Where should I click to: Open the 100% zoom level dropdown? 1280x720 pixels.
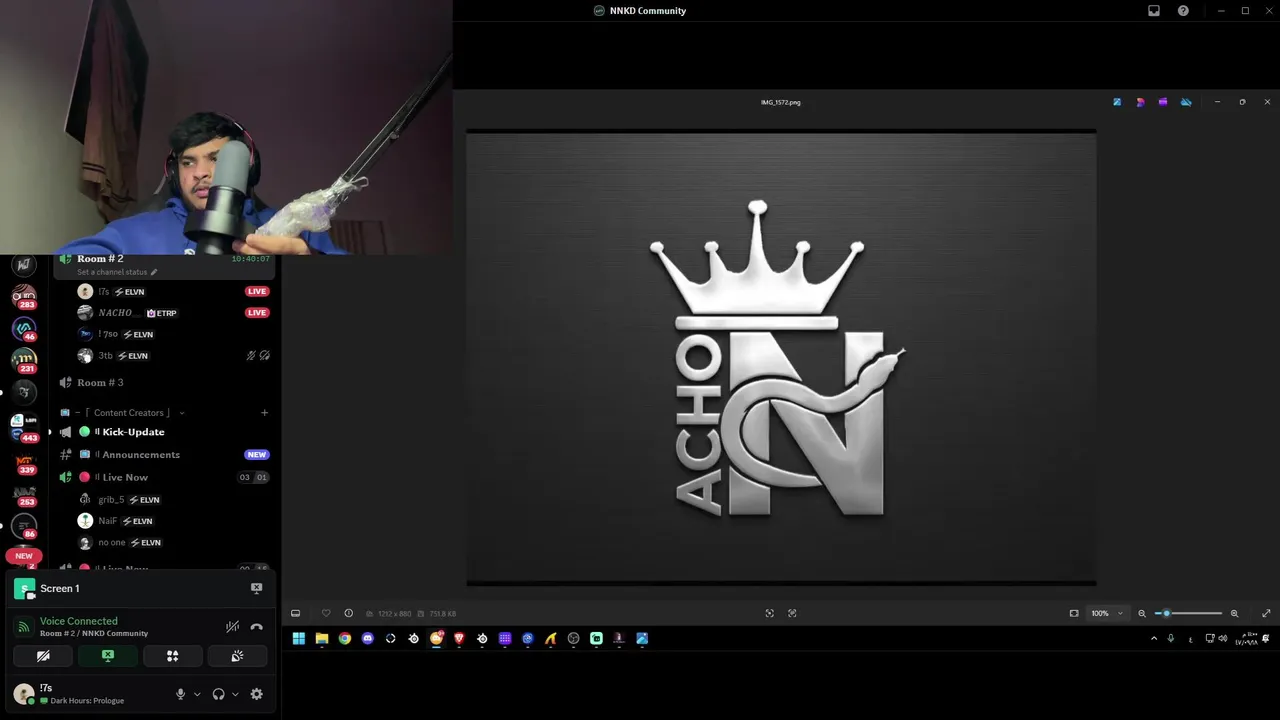[1106, 613]
